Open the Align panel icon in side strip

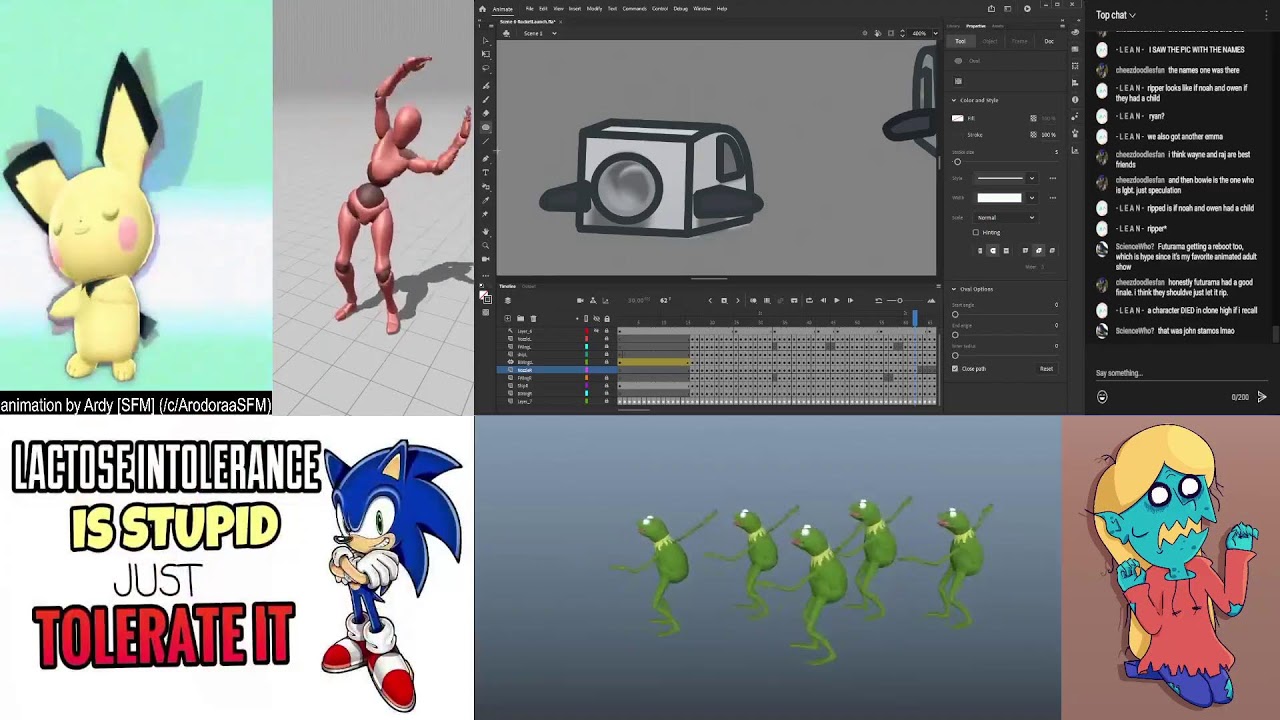tap(1075, 82)
